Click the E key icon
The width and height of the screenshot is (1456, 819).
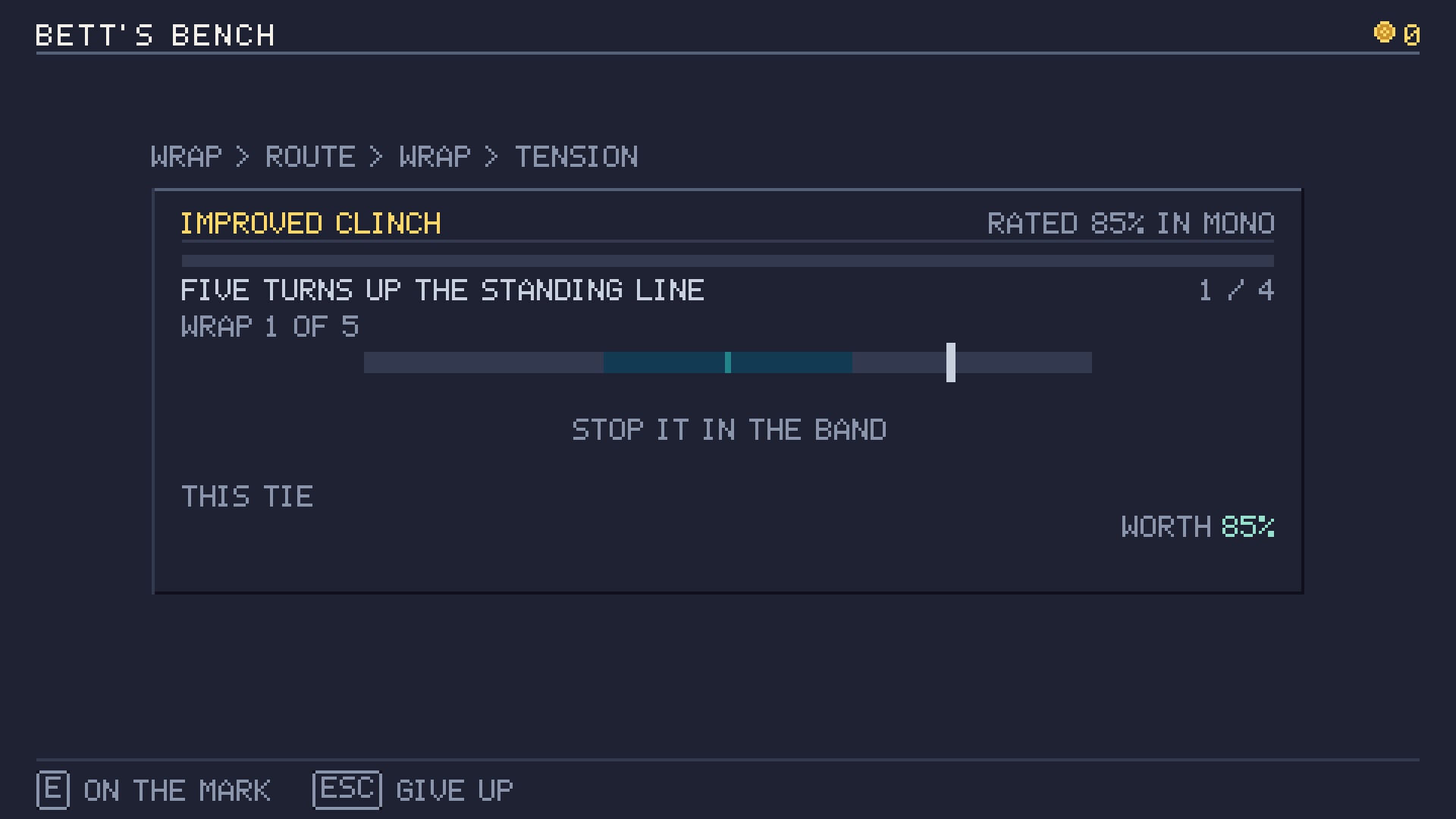tap(53, 790)
